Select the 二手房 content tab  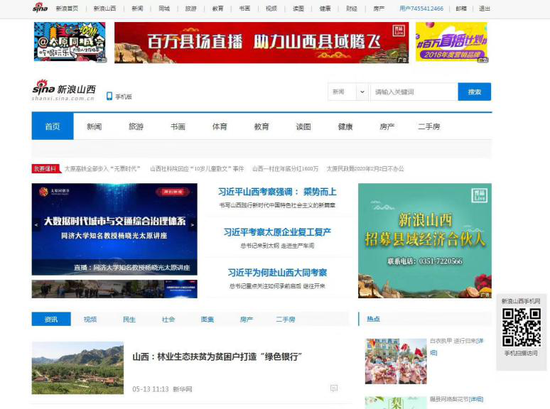click(x=286, y=319)
